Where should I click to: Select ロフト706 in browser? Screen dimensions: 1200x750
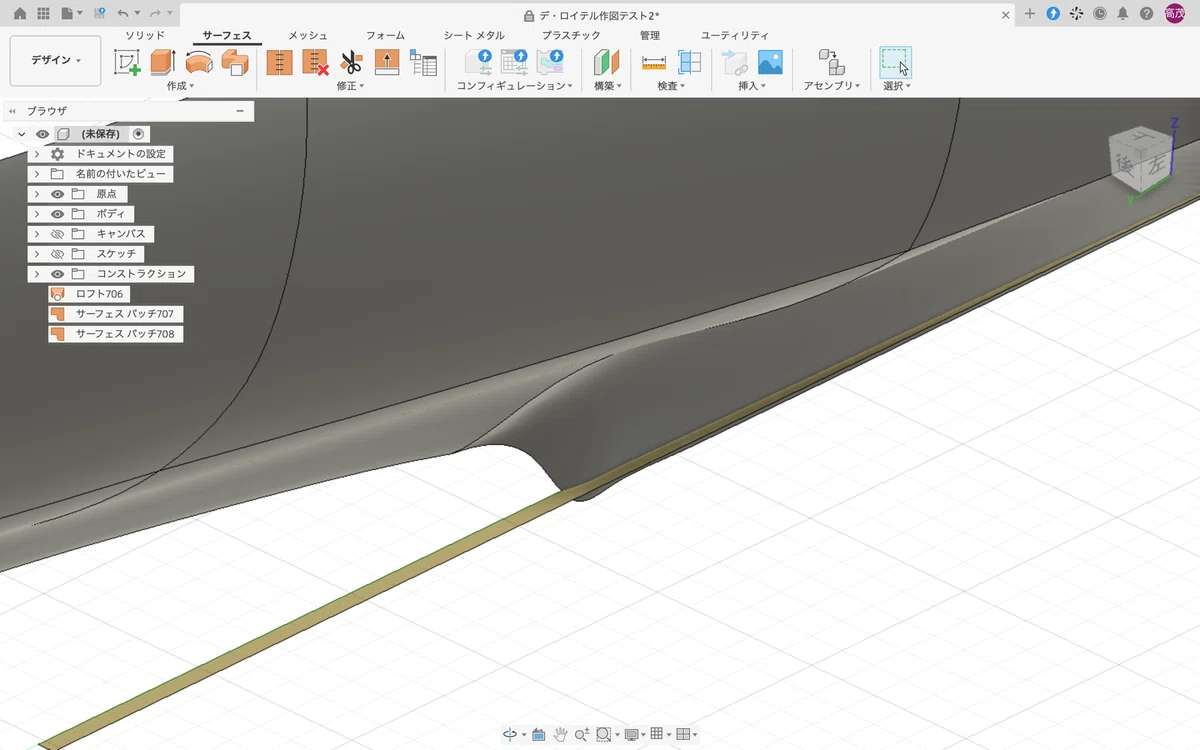(89, 294)
